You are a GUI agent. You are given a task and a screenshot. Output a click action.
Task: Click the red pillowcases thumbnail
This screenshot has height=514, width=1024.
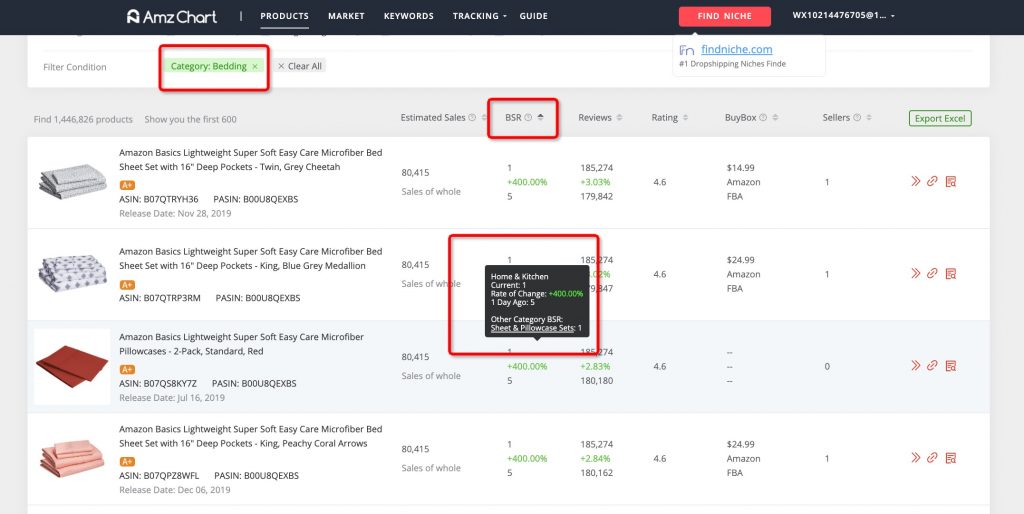(x=72, y=366)
